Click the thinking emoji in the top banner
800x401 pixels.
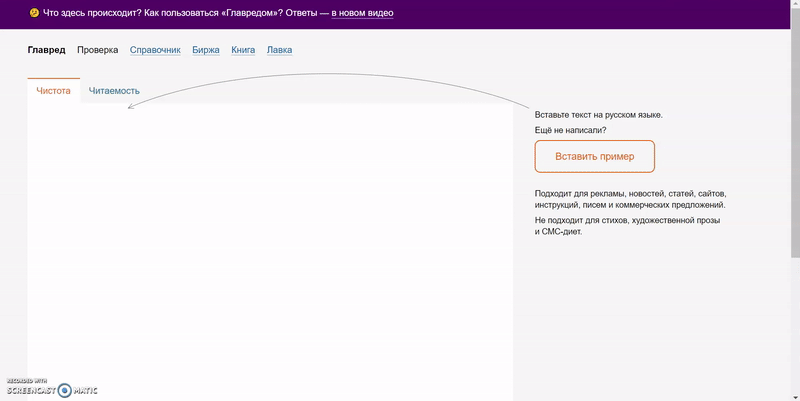34,13
